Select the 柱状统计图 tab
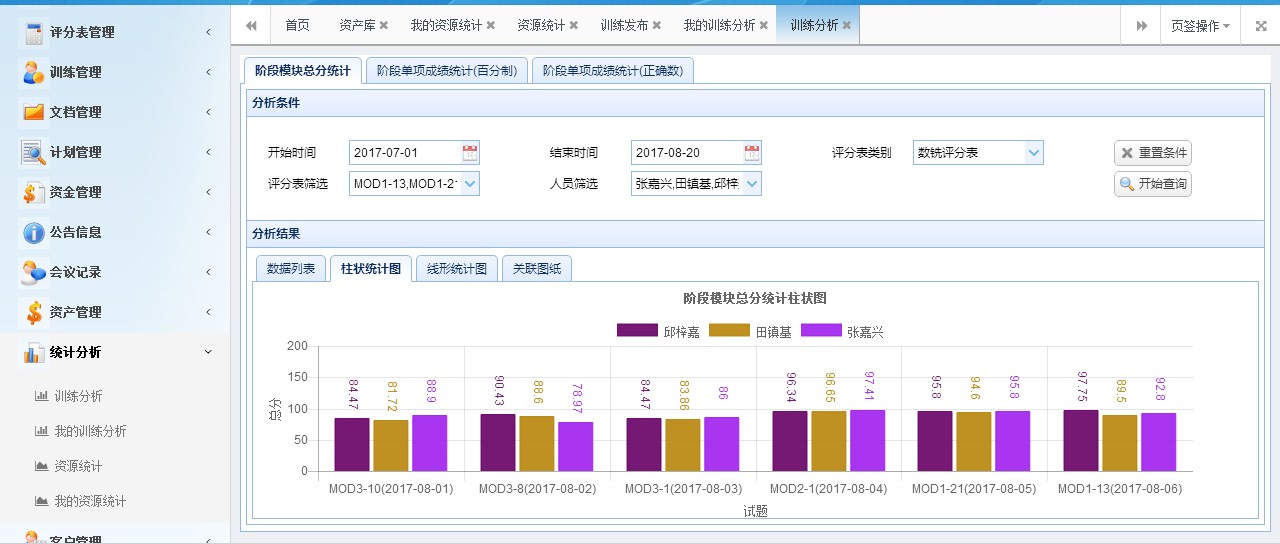The width and height of the screenshot is (1280, 544). [x=371, y=269]
